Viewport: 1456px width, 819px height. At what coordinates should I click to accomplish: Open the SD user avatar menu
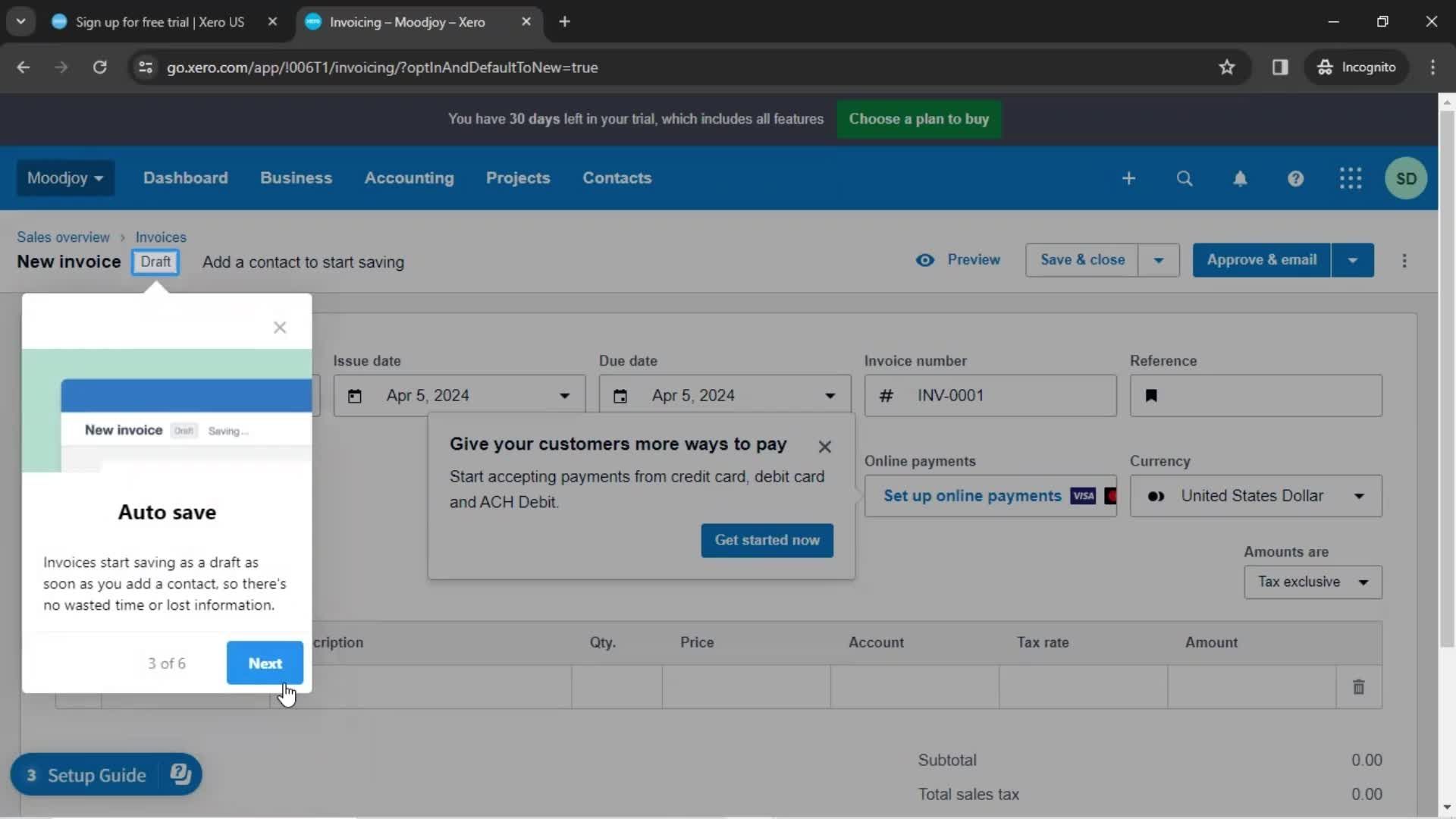pyautogui.click(x=1406, y=178)
